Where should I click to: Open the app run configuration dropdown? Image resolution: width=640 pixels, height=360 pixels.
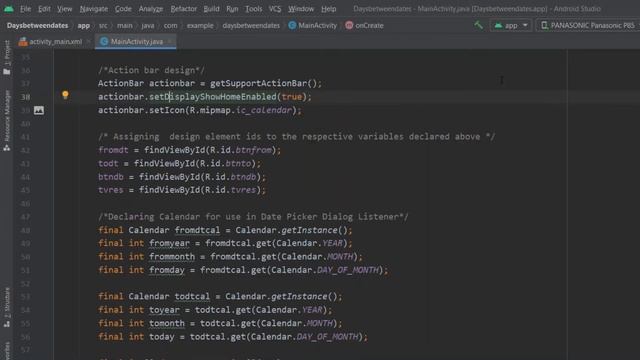click(511, 25)
